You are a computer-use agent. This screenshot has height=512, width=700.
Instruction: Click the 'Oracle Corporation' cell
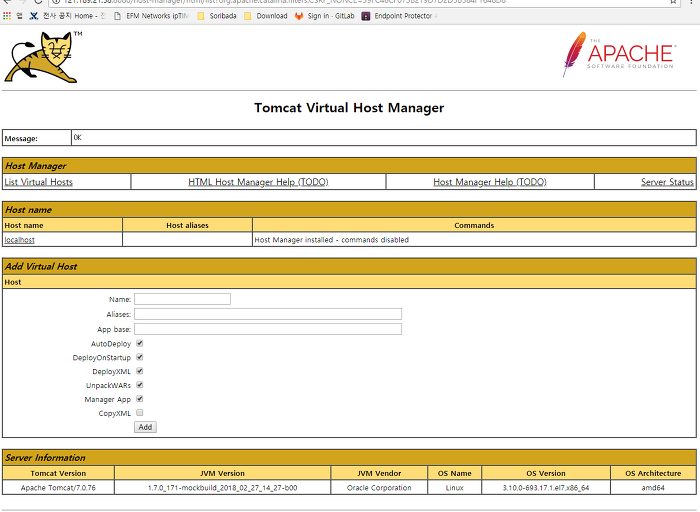pyautogui.click(x=379, y=487)
